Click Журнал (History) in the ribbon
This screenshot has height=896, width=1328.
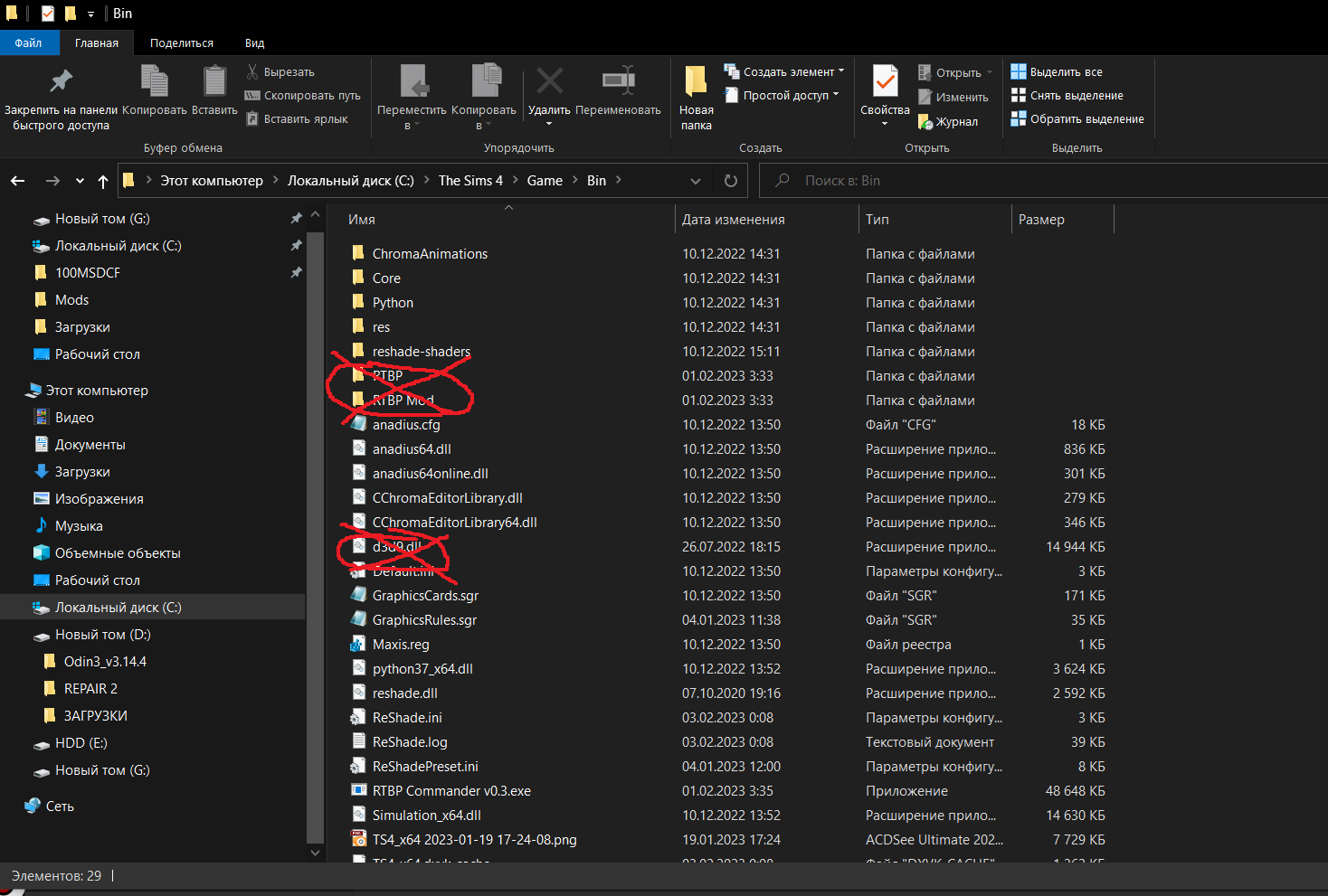tap(948, 121)
